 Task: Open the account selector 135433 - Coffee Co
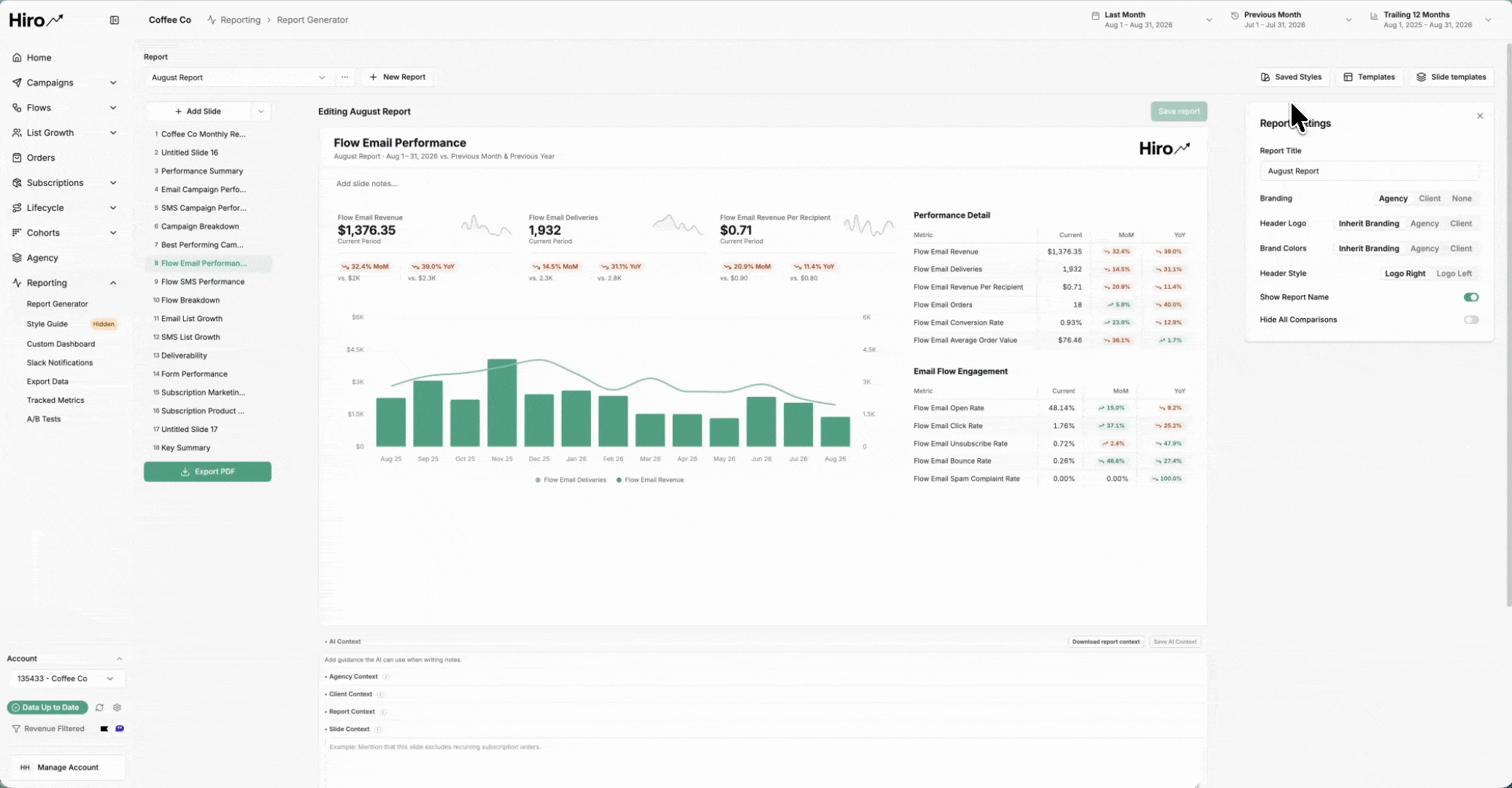(x=66, y=679)
